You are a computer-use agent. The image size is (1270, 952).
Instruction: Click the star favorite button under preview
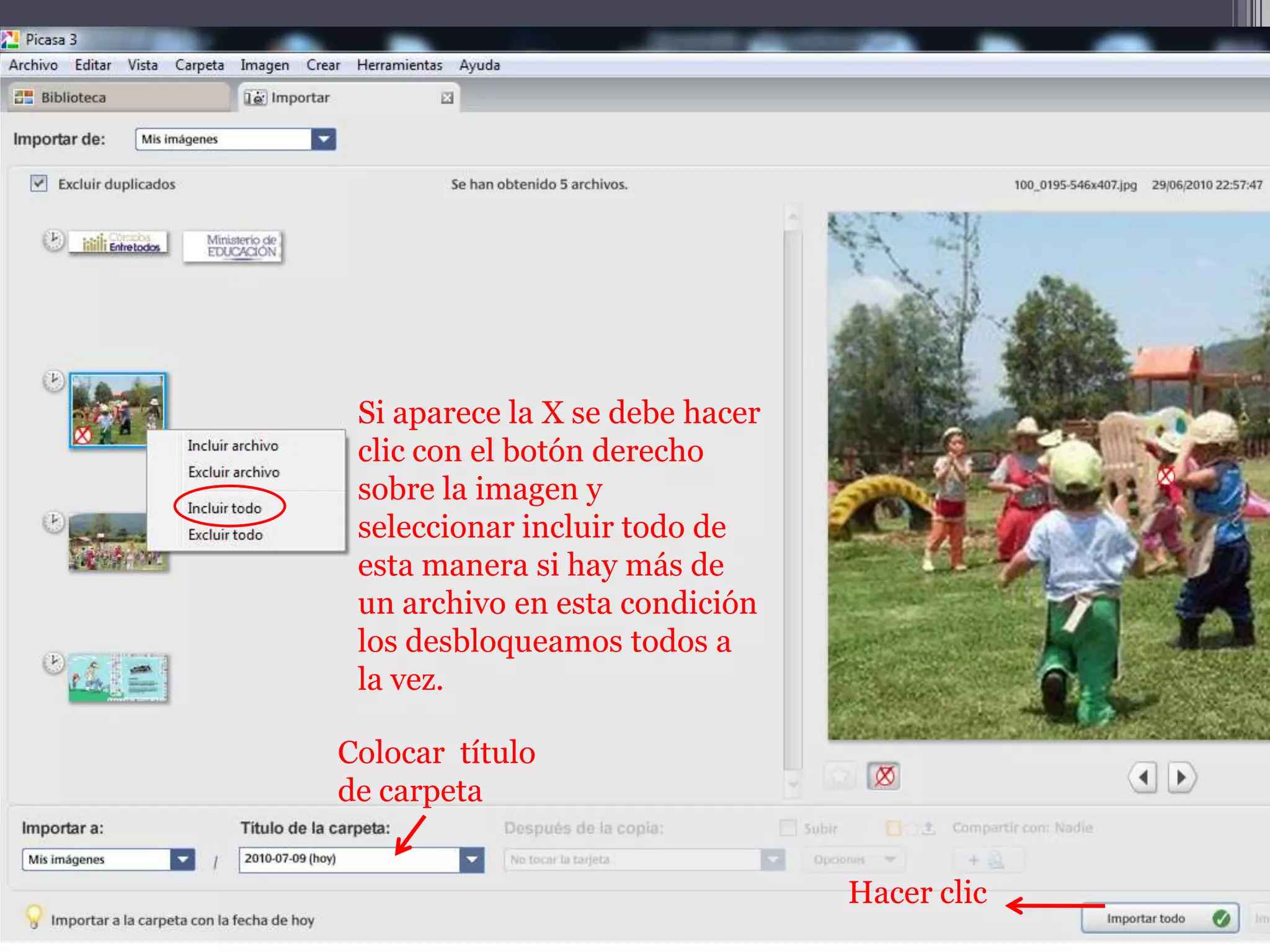[x=840, y=777]
